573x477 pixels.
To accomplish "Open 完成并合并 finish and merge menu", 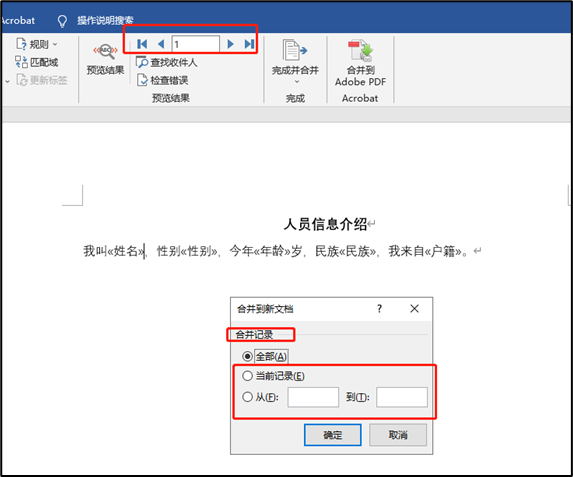I will (x=295, y=61).
